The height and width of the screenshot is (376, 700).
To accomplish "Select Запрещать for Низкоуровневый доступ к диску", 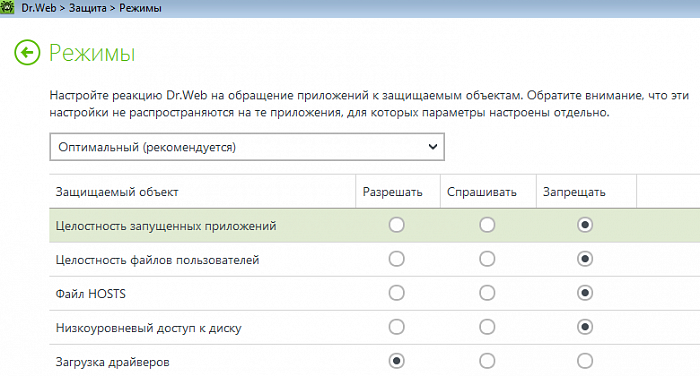I will click(585, 327).
